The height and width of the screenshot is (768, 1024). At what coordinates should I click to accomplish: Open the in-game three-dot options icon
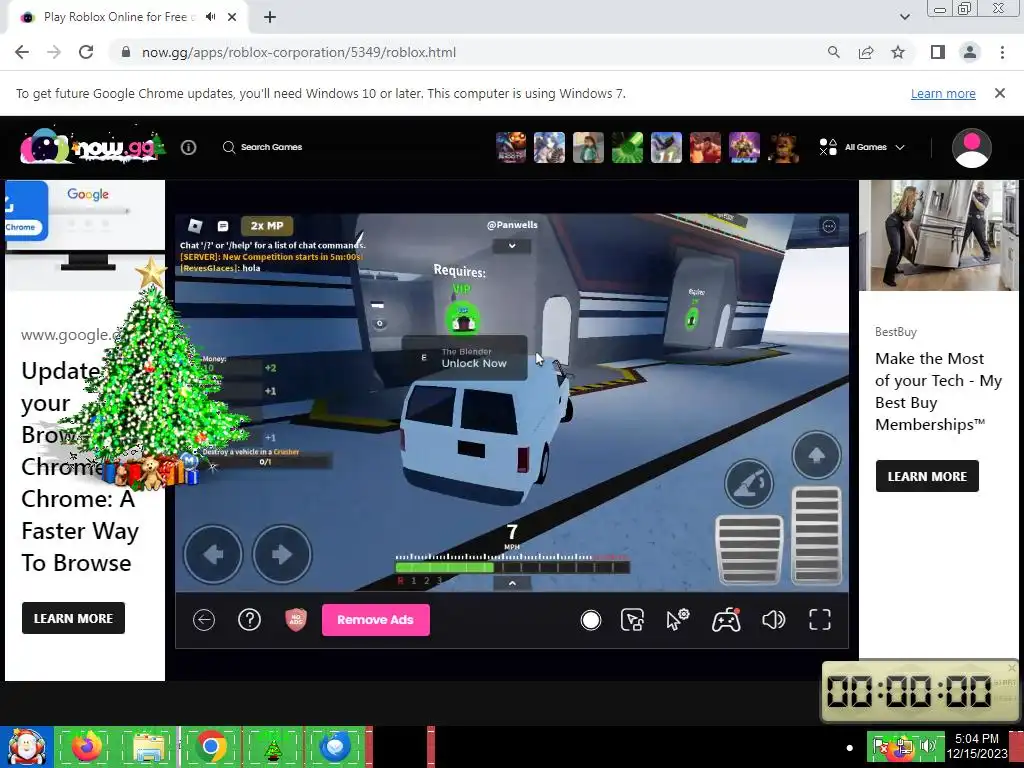(x=829, y=226)
